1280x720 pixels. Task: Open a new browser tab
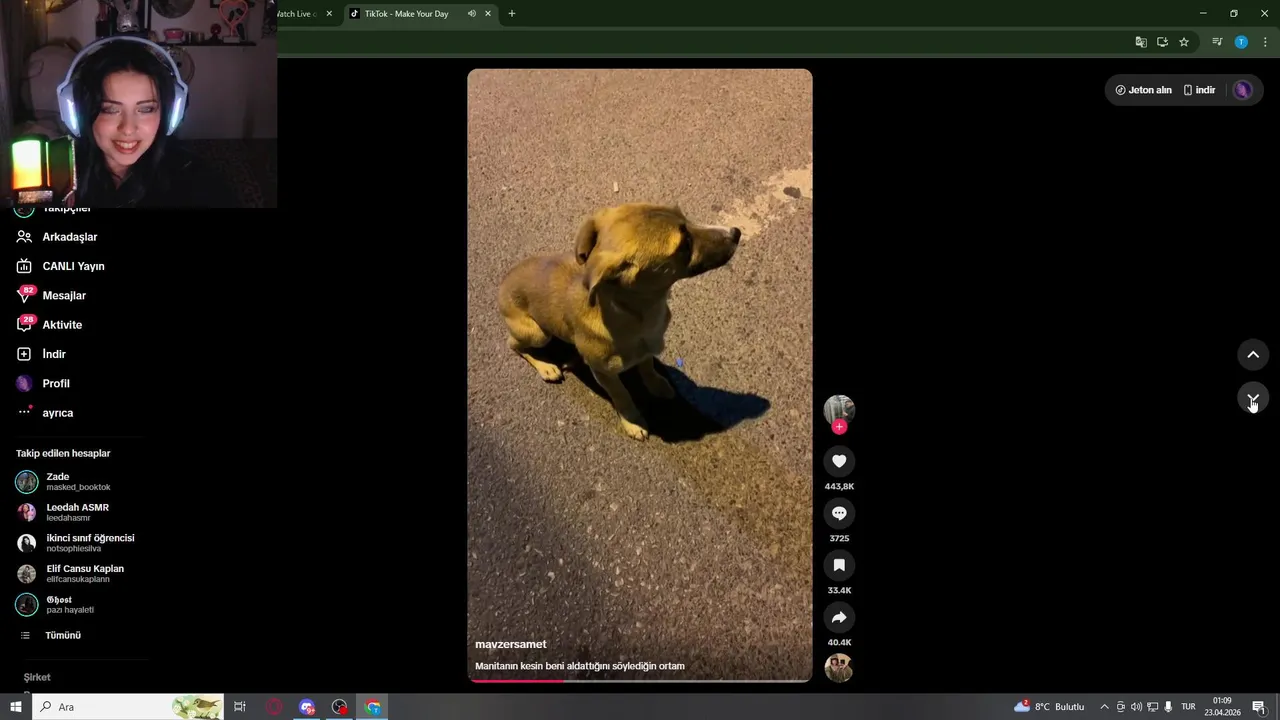(x=512, y=14)
